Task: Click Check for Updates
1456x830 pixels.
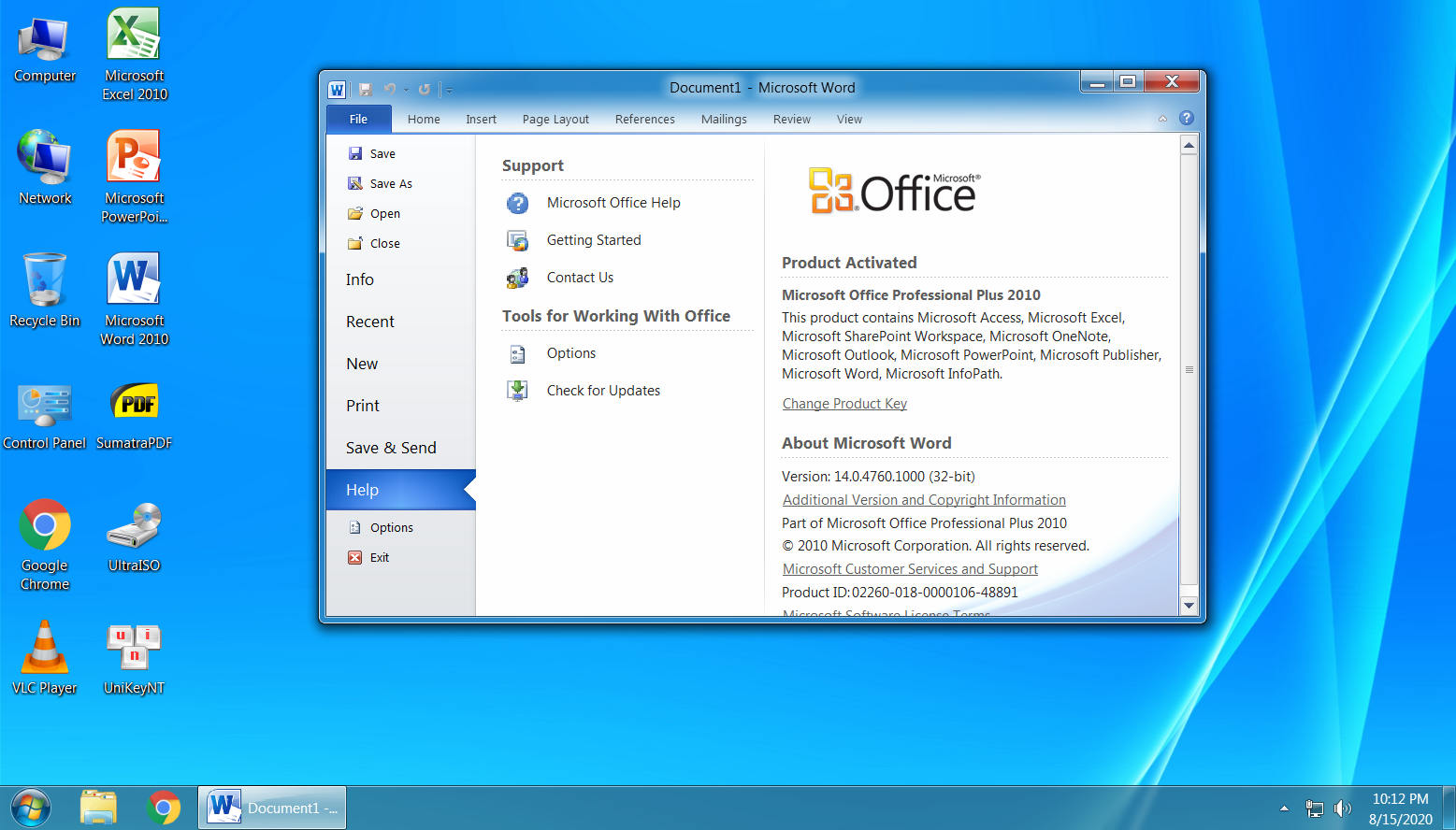Action: pos(603,391)
